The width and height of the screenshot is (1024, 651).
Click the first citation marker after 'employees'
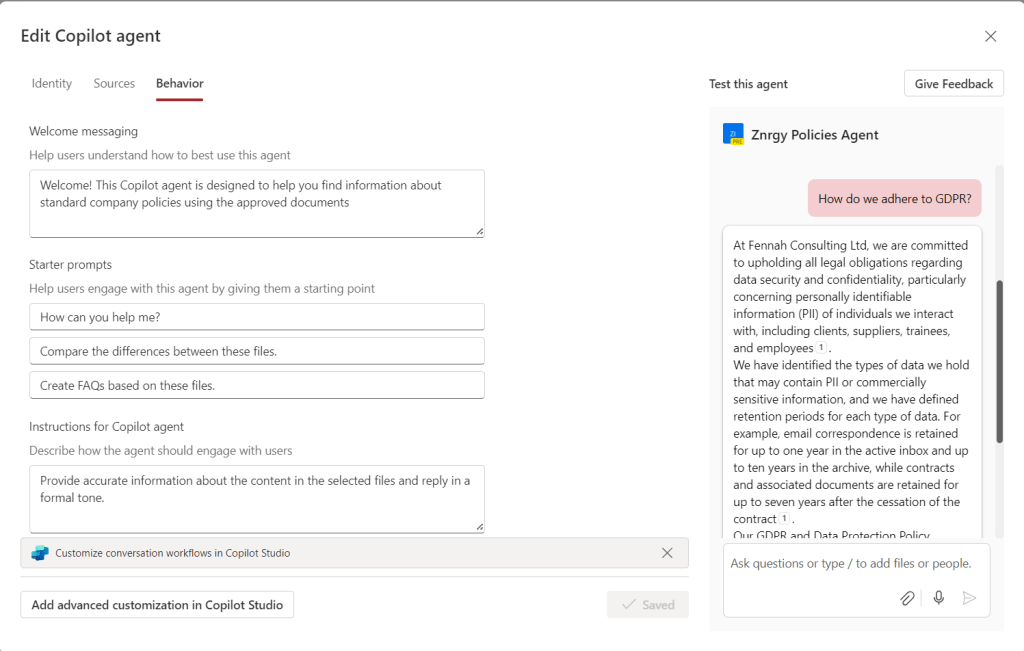pyautogui.click(x=822, y=348)
